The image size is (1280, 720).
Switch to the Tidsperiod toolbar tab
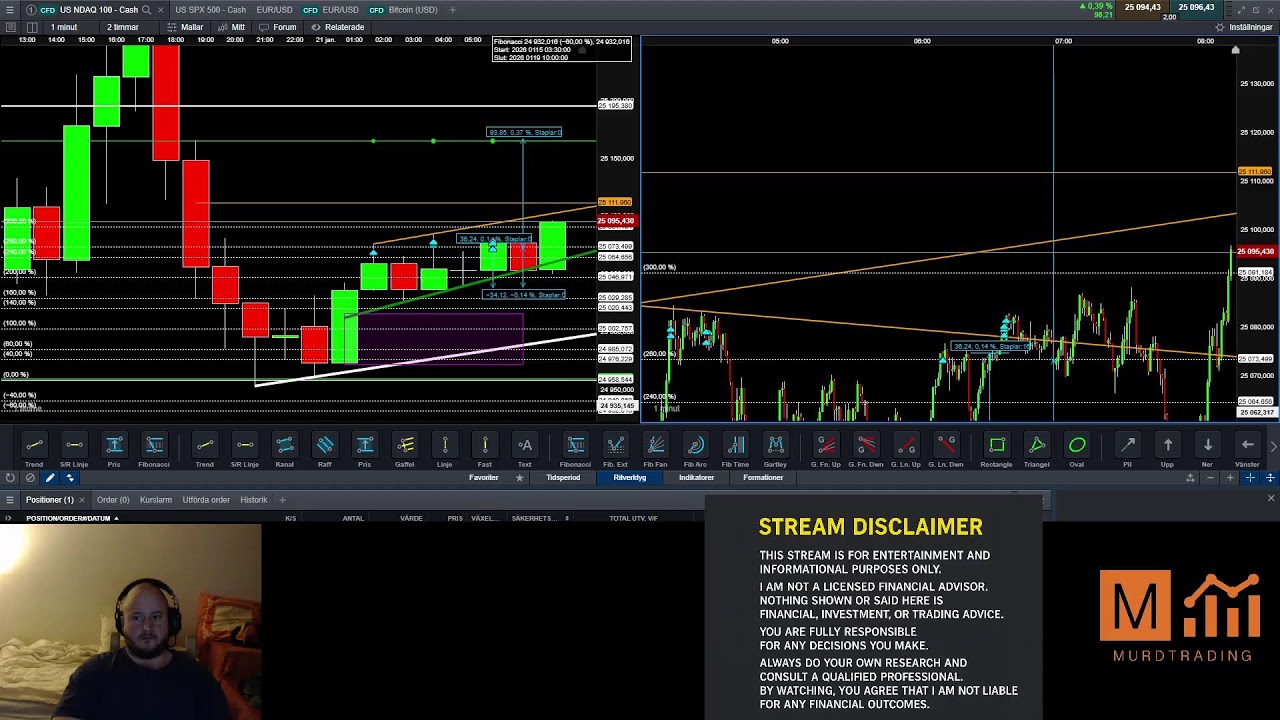click(563, 478)
